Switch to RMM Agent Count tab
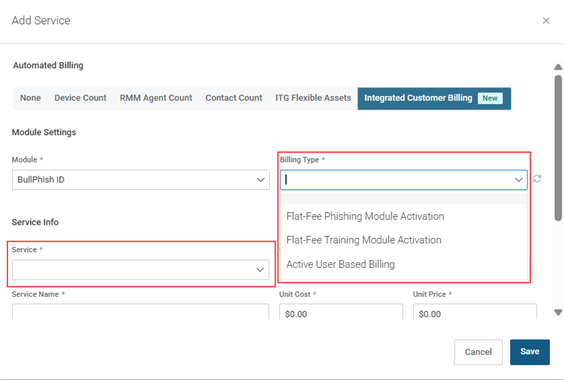Screen dimensions: 564x380 coord(156,98)
